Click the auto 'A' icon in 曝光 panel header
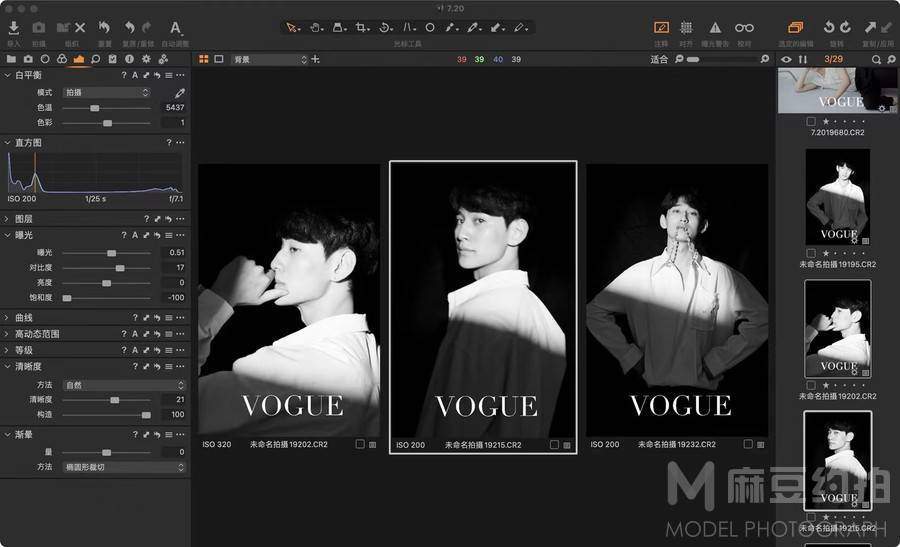The height and width of the screenshot is (547, 900). (x=135, y=235)
